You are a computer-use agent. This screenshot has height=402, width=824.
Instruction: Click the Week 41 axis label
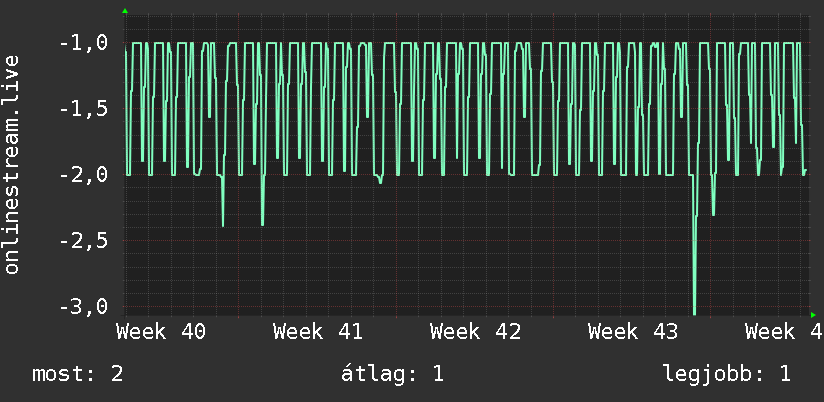point(318,332)
